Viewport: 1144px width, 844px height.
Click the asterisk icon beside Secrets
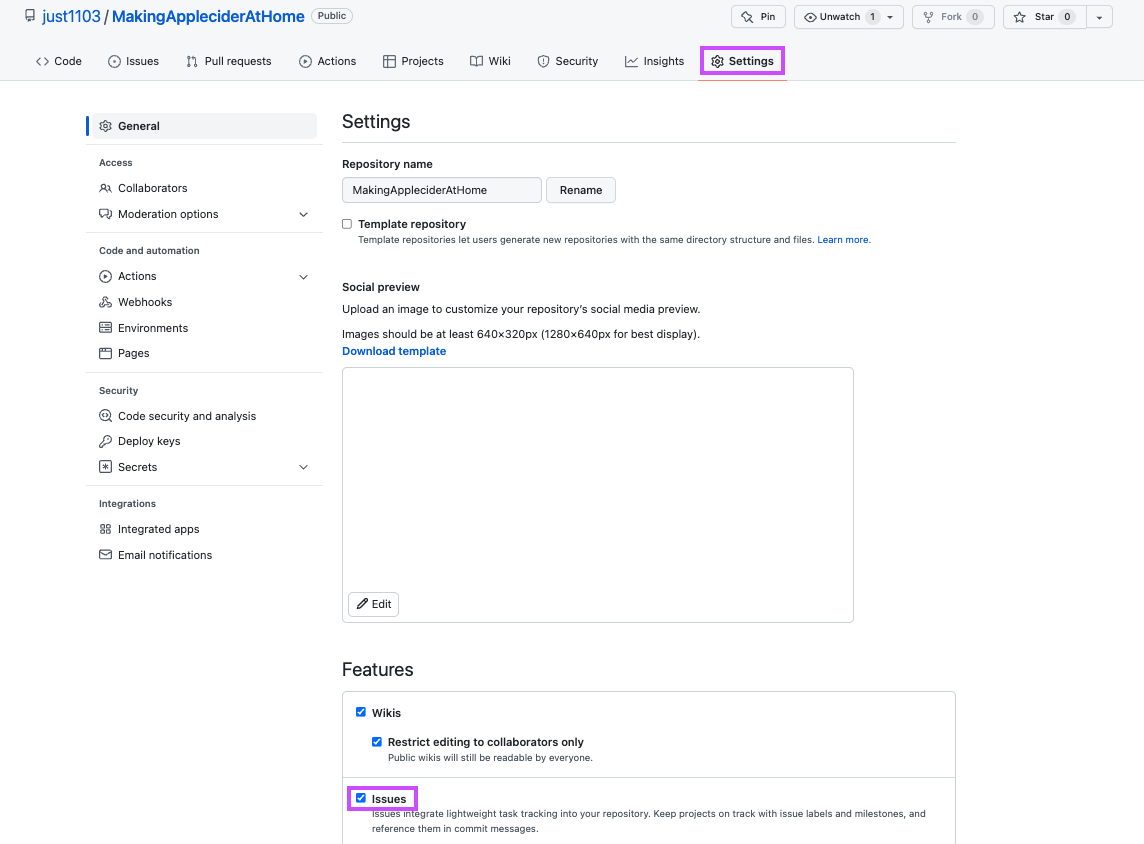106,467
